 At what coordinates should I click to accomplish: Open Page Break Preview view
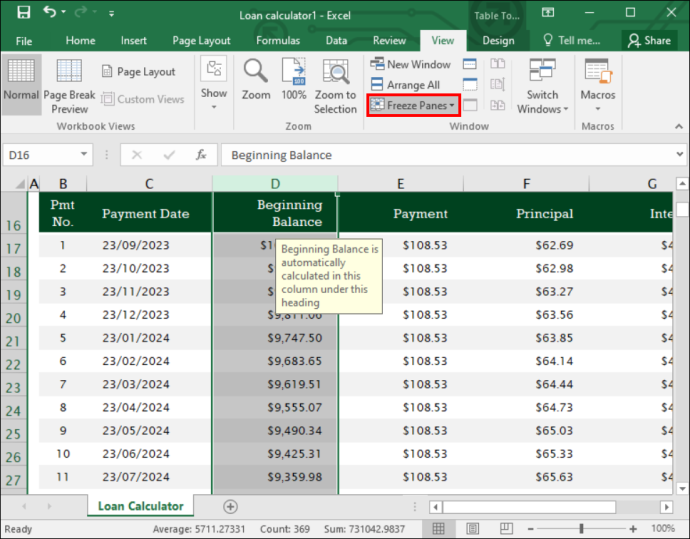69,86
